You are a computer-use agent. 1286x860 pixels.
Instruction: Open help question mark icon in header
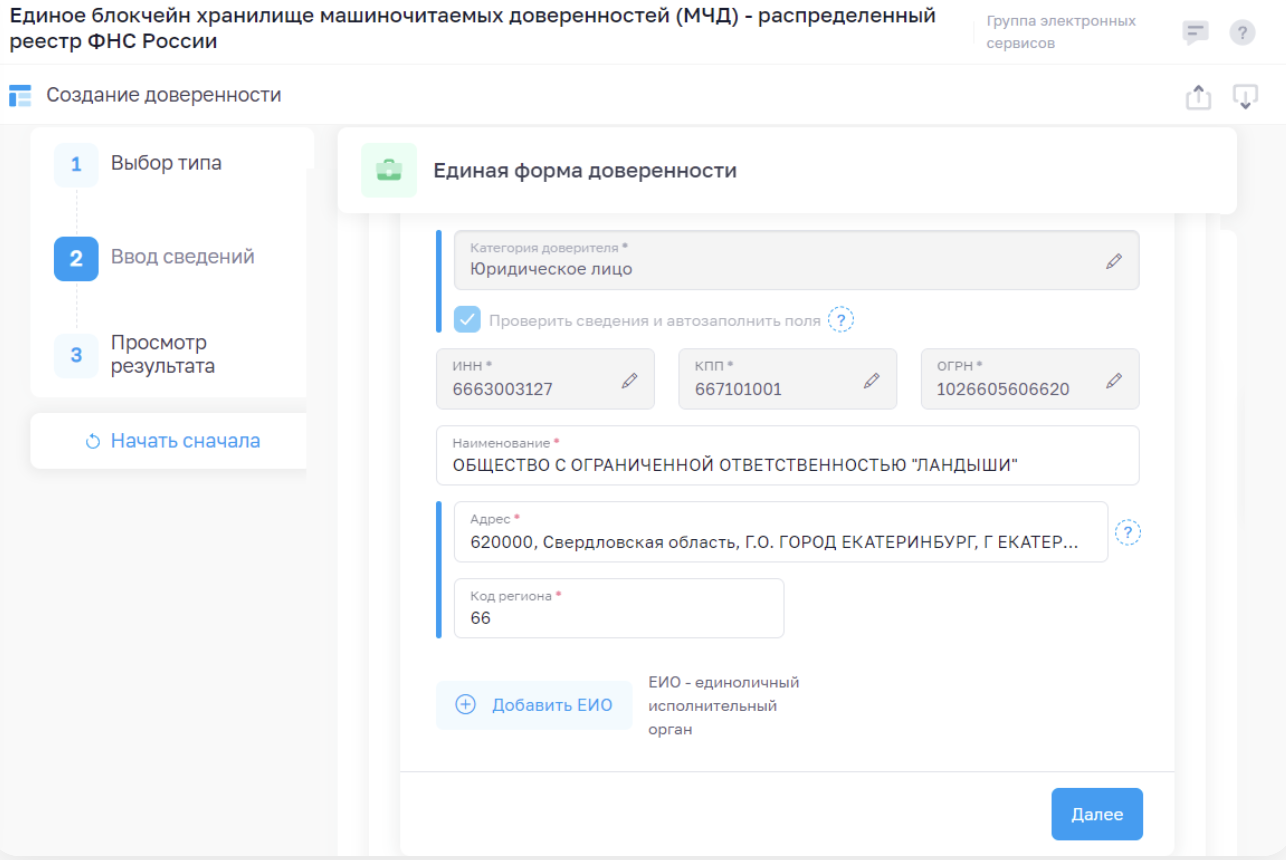click(1242, 33)
